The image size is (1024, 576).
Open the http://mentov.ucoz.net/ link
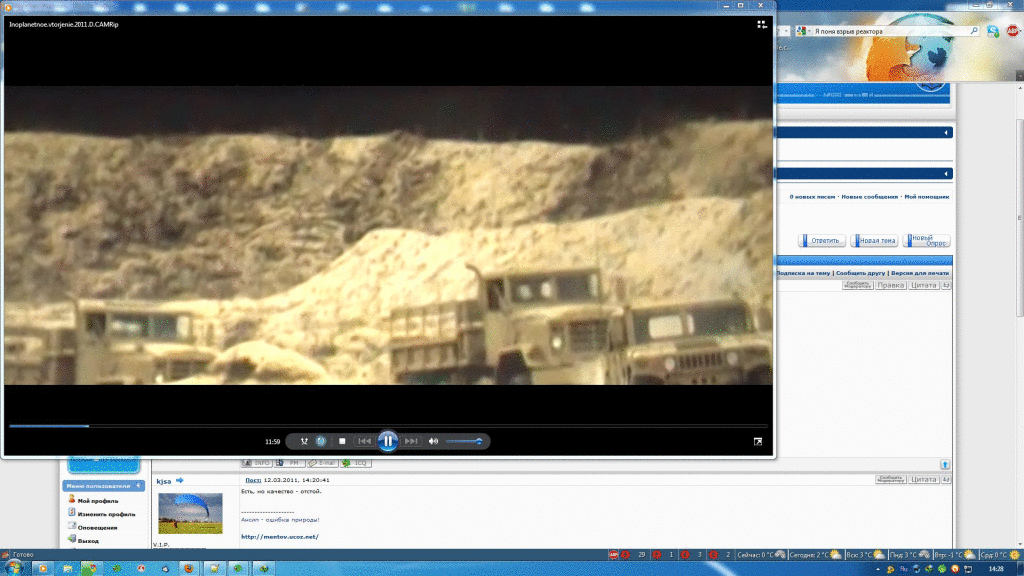coord(280,537)
